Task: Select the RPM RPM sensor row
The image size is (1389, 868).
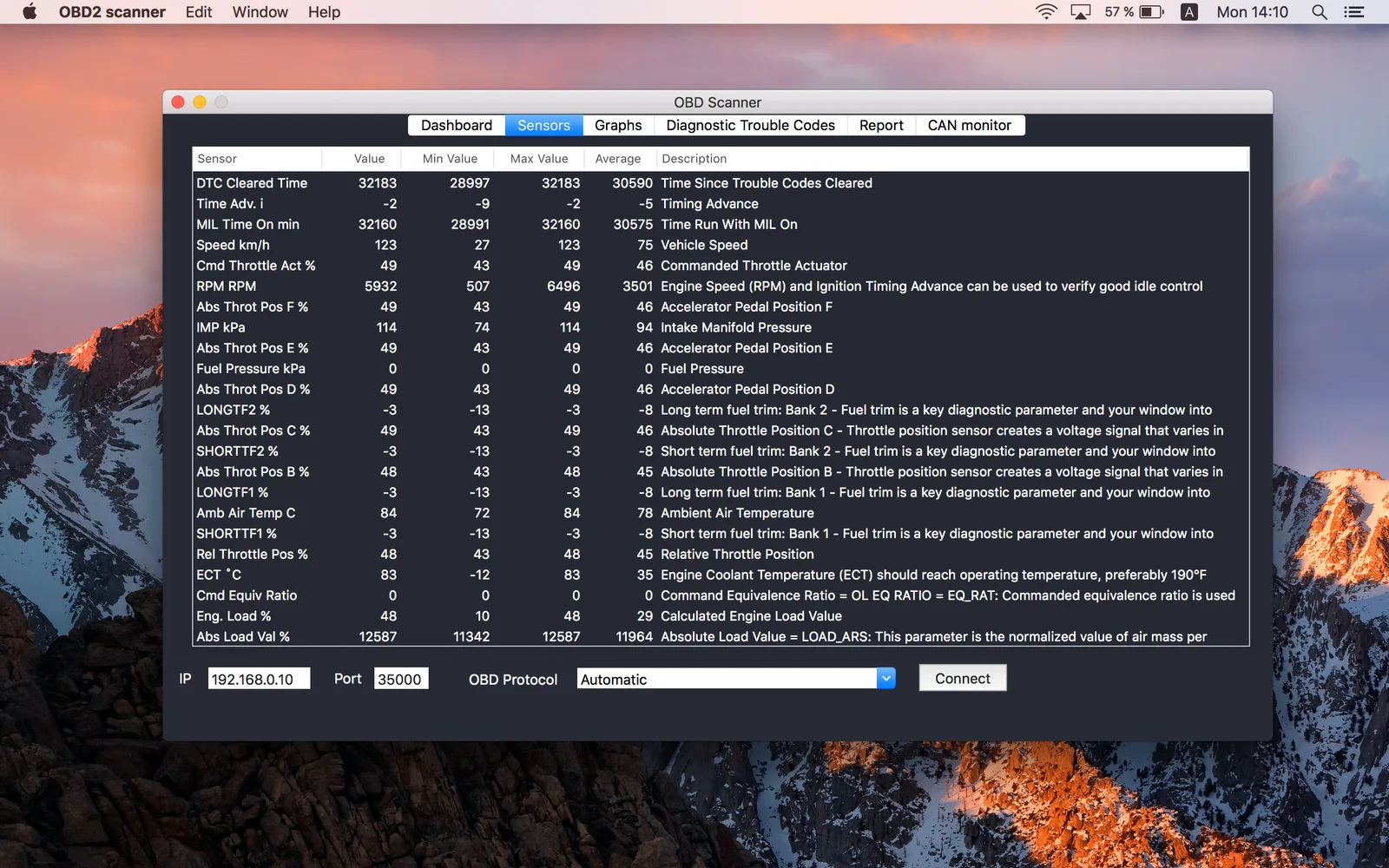Action: 721,286
